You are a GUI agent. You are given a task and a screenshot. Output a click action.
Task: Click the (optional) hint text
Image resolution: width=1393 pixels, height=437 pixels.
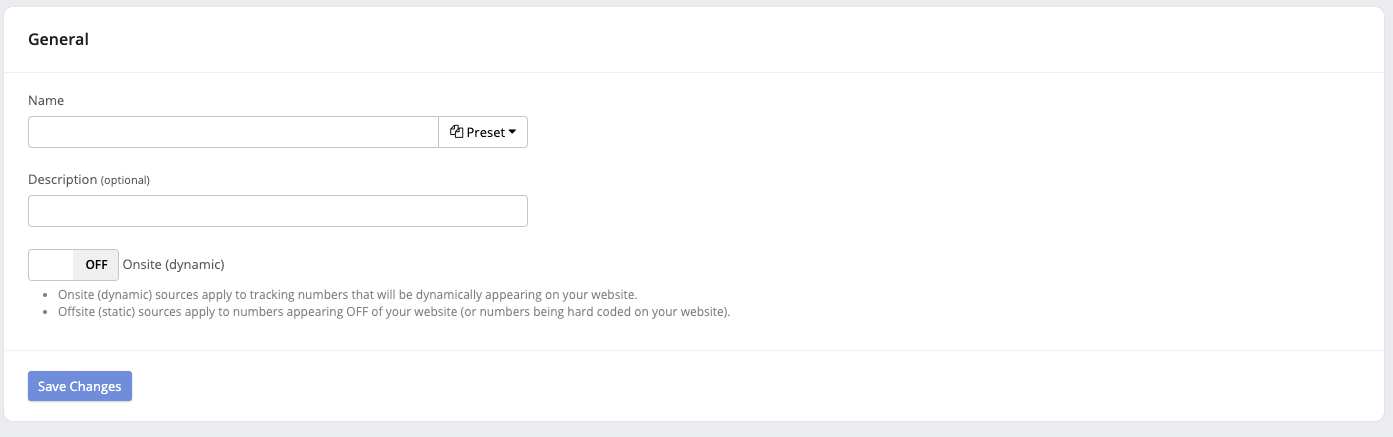(x=125, y=180)
